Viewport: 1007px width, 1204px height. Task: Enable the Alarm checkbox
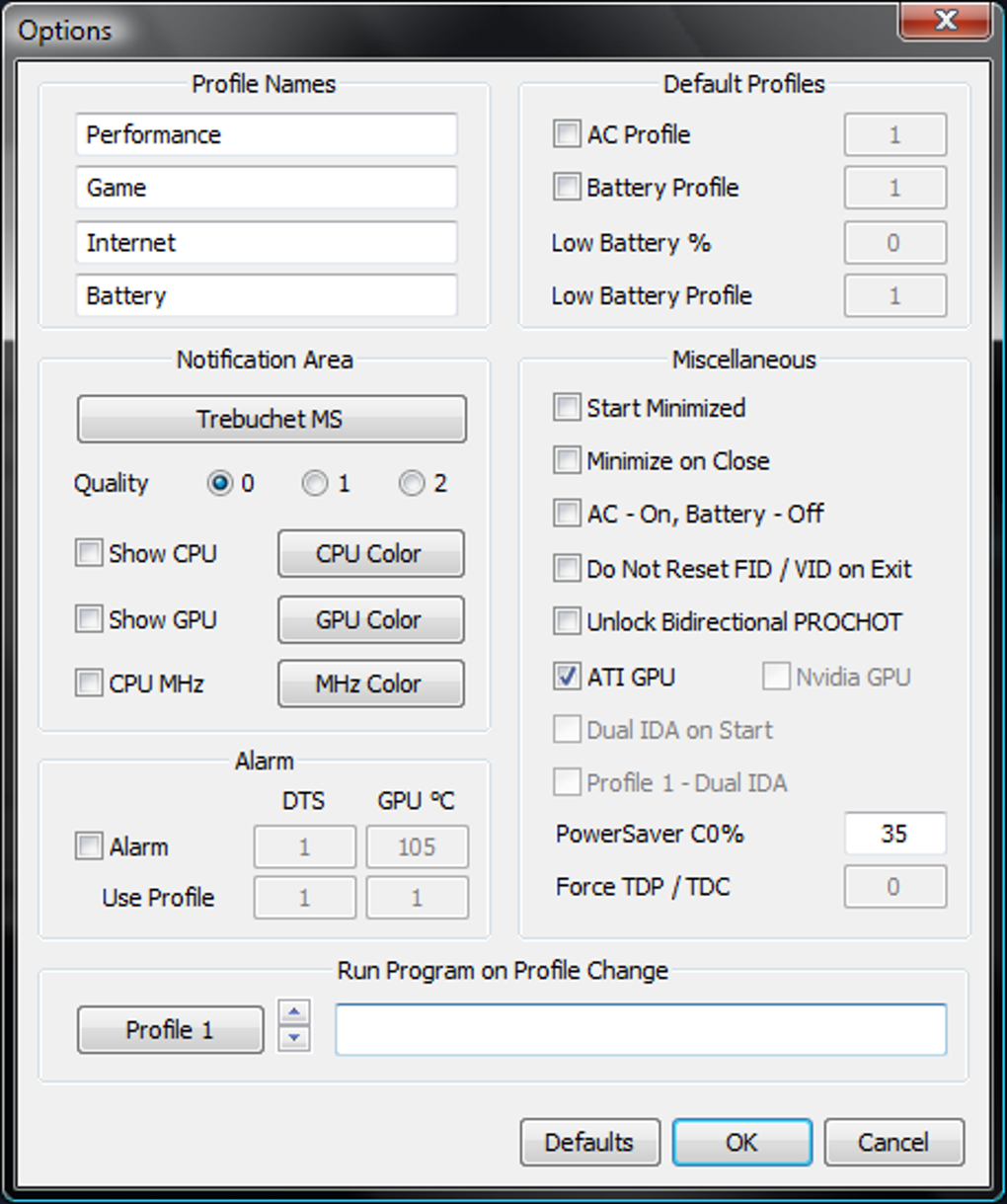[x=89, y=846]
